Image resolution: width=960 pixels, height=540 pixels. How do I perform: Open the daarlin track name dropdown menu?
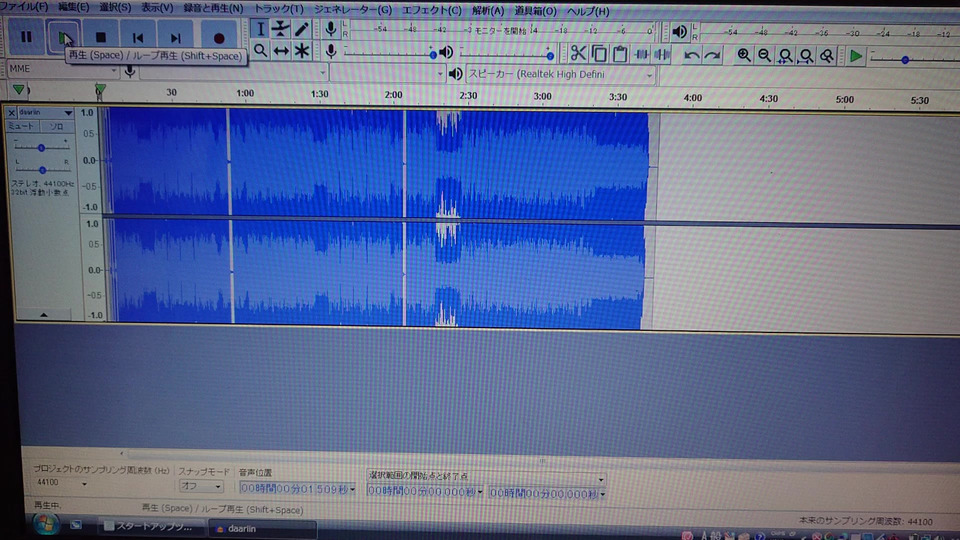click(x=45, y=113)
